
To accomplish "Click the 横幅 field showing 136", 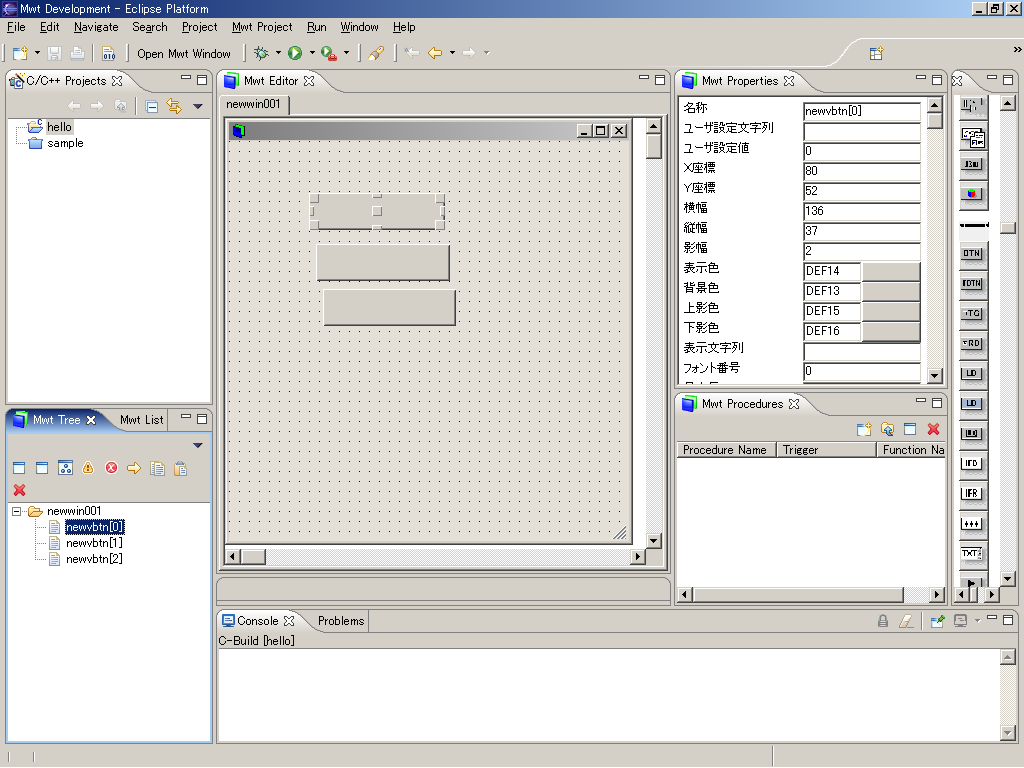I will coord(861,211).
